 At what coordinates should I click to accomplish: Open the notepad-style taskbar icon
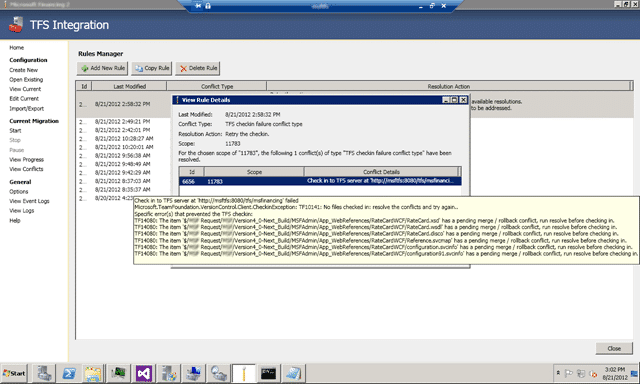tap(293, 373)
